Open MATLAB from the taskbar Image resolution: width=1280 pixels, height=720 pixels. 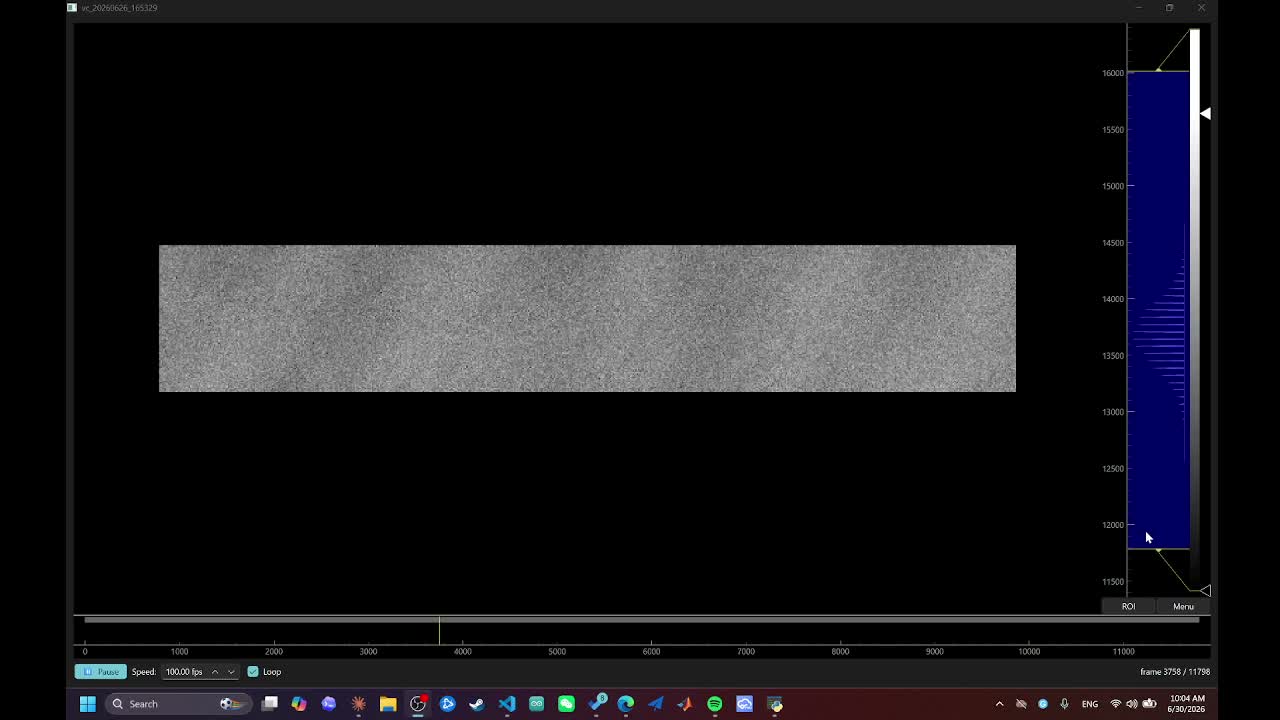coord(685,704)
